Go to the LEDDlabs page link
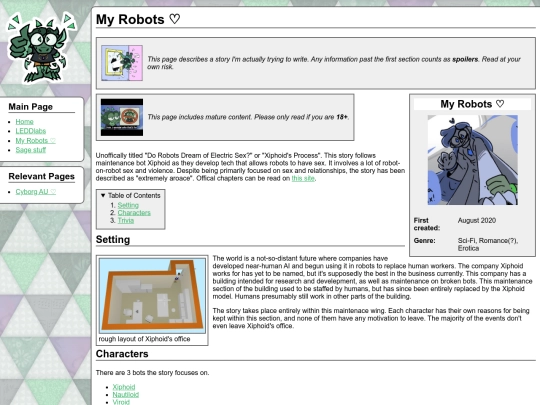The width and height of the screenshot is (540, 405). pyautogui.click(x=31, y=131)
